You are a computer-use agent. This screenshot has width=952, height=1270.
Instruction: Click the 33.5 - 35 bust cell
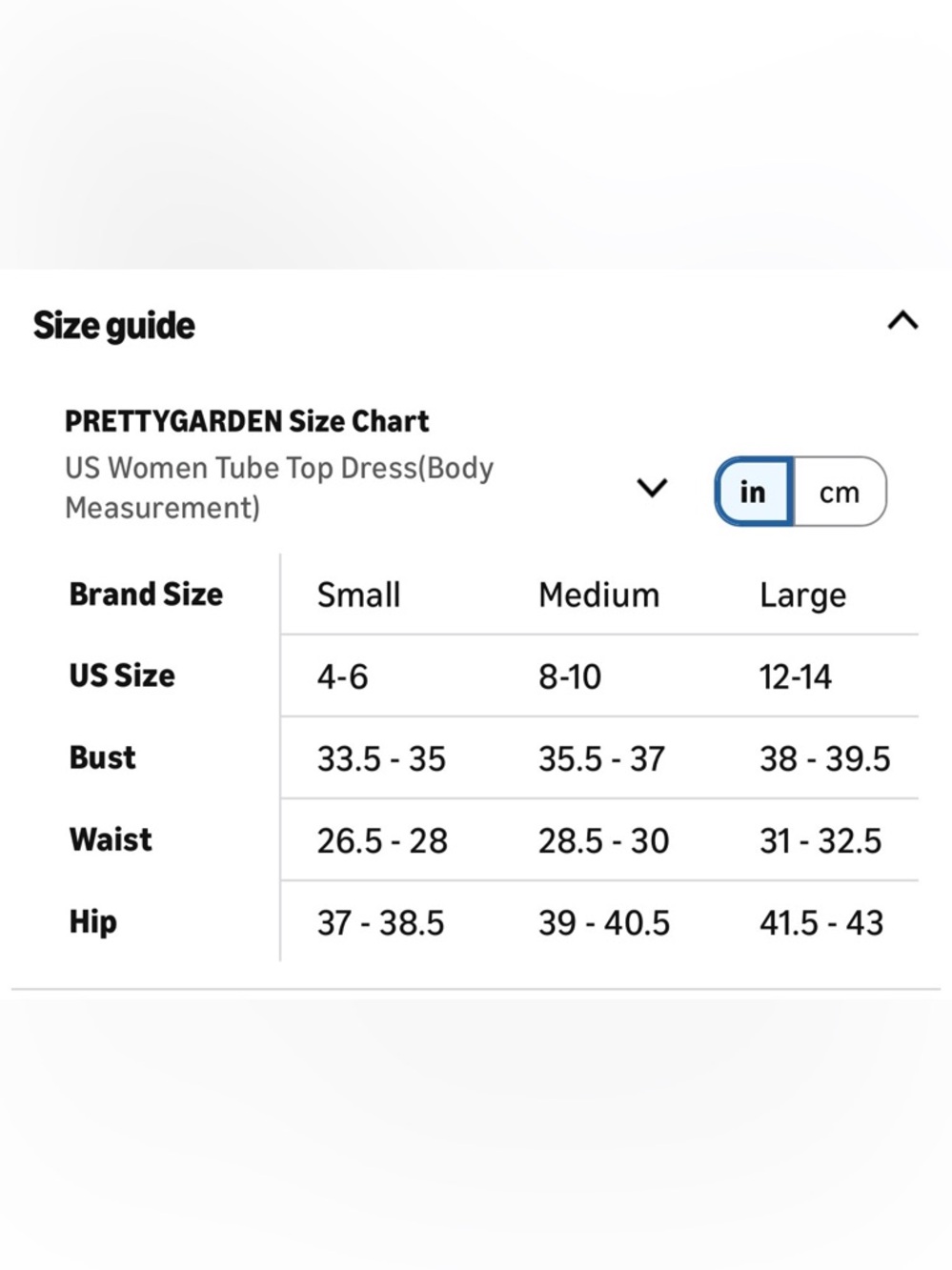[x=381, y=759]
